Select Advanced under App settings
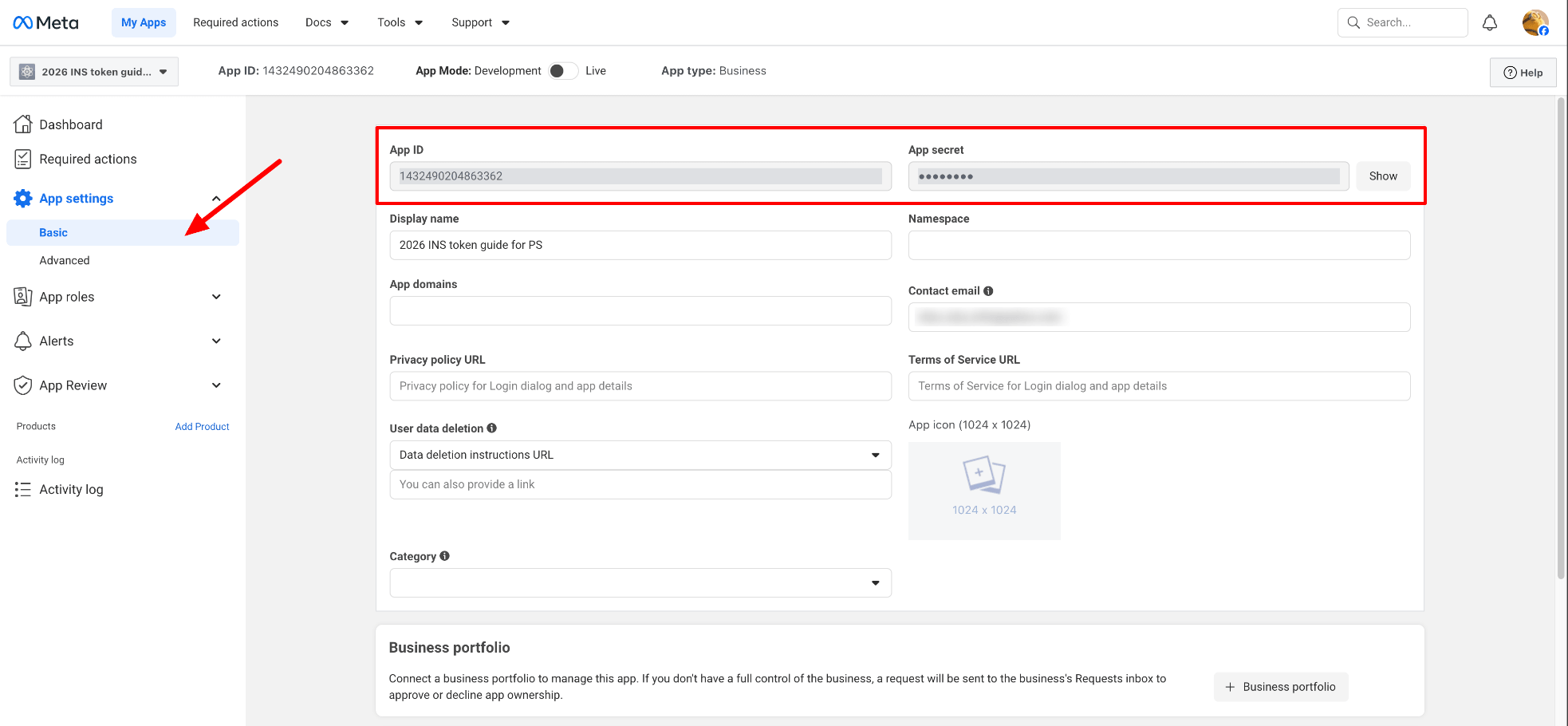Image resolution: width=1568 pixels, height=726 pixels. click(65, 260)
